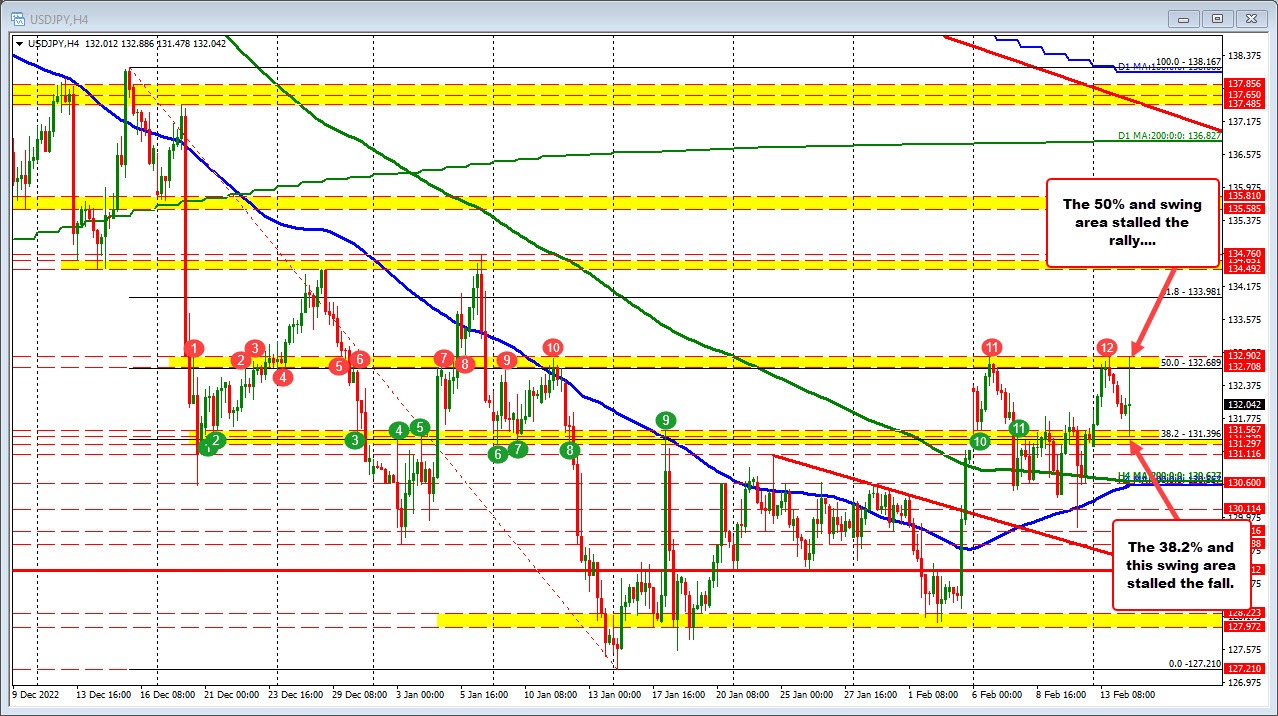Click the red 127.972 price tag
The image size is (1278, 716).
1244,626
